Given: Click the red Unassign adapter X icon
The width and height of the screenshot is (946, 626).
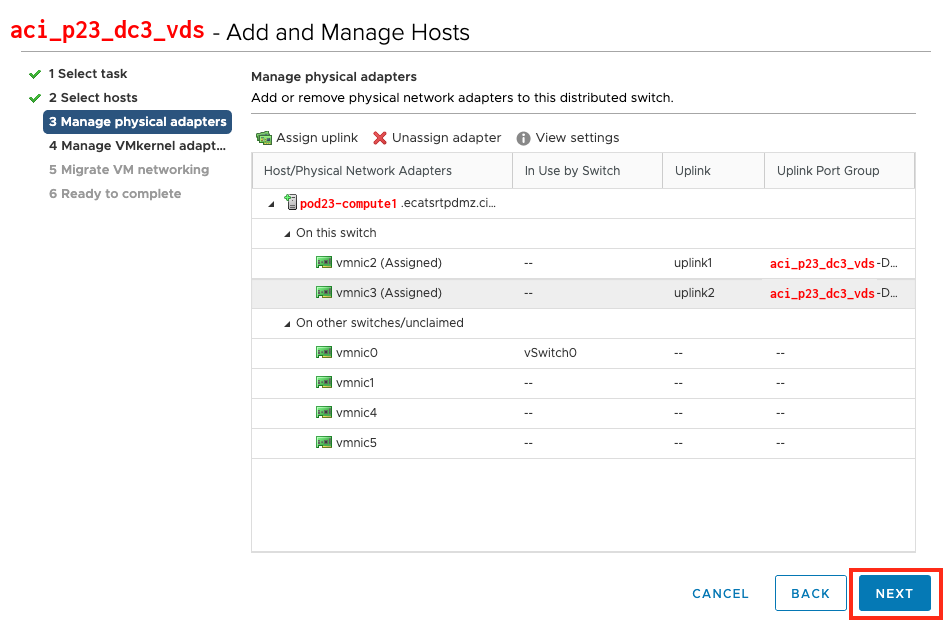Looking at the screenshot, I should point(379,138).
